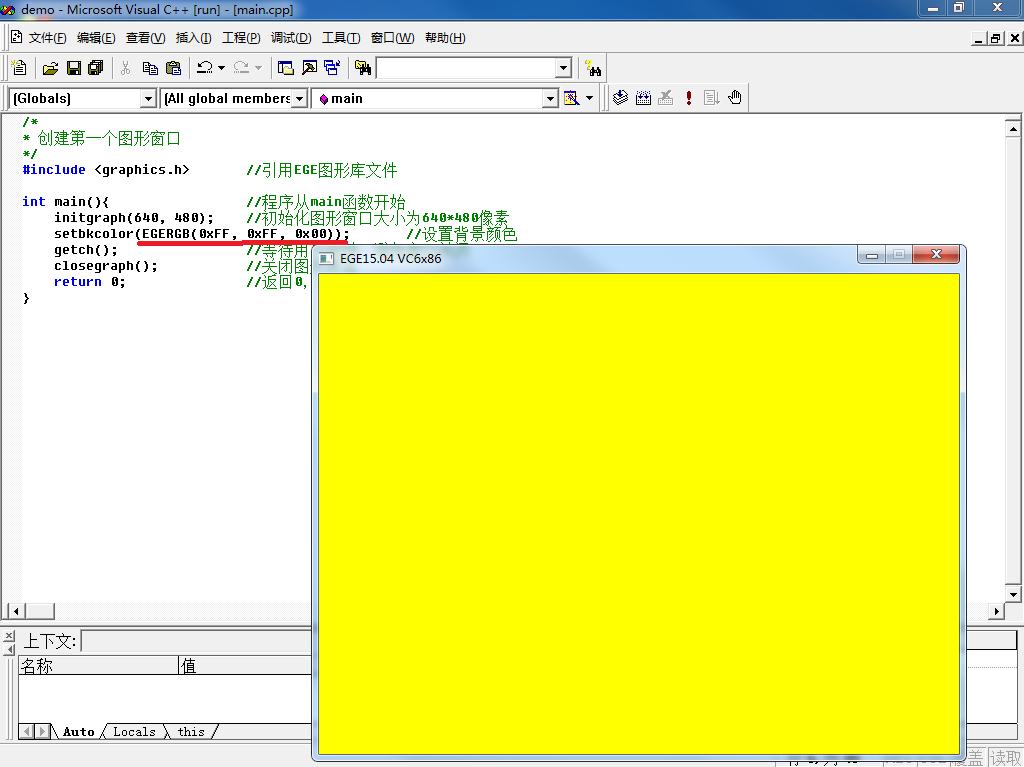Click the Open file folder icon
Viewport: 1024px width, 767px height.
50,68
